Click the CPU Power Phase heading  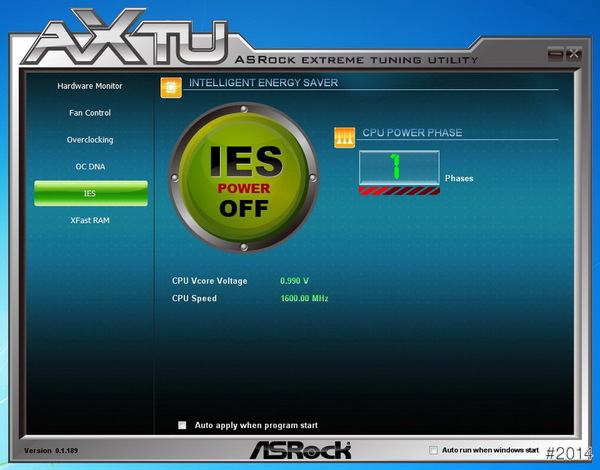[412, 132]
